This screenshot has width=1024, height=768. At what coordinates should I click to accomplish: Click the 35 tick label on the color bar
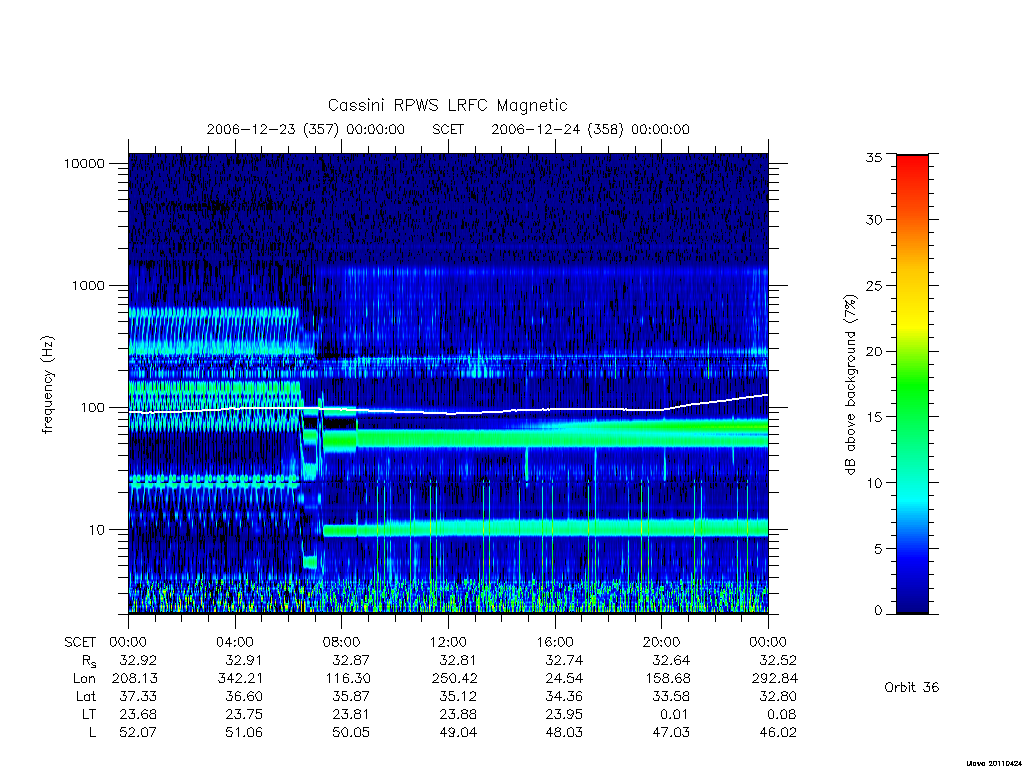(873, 157)
